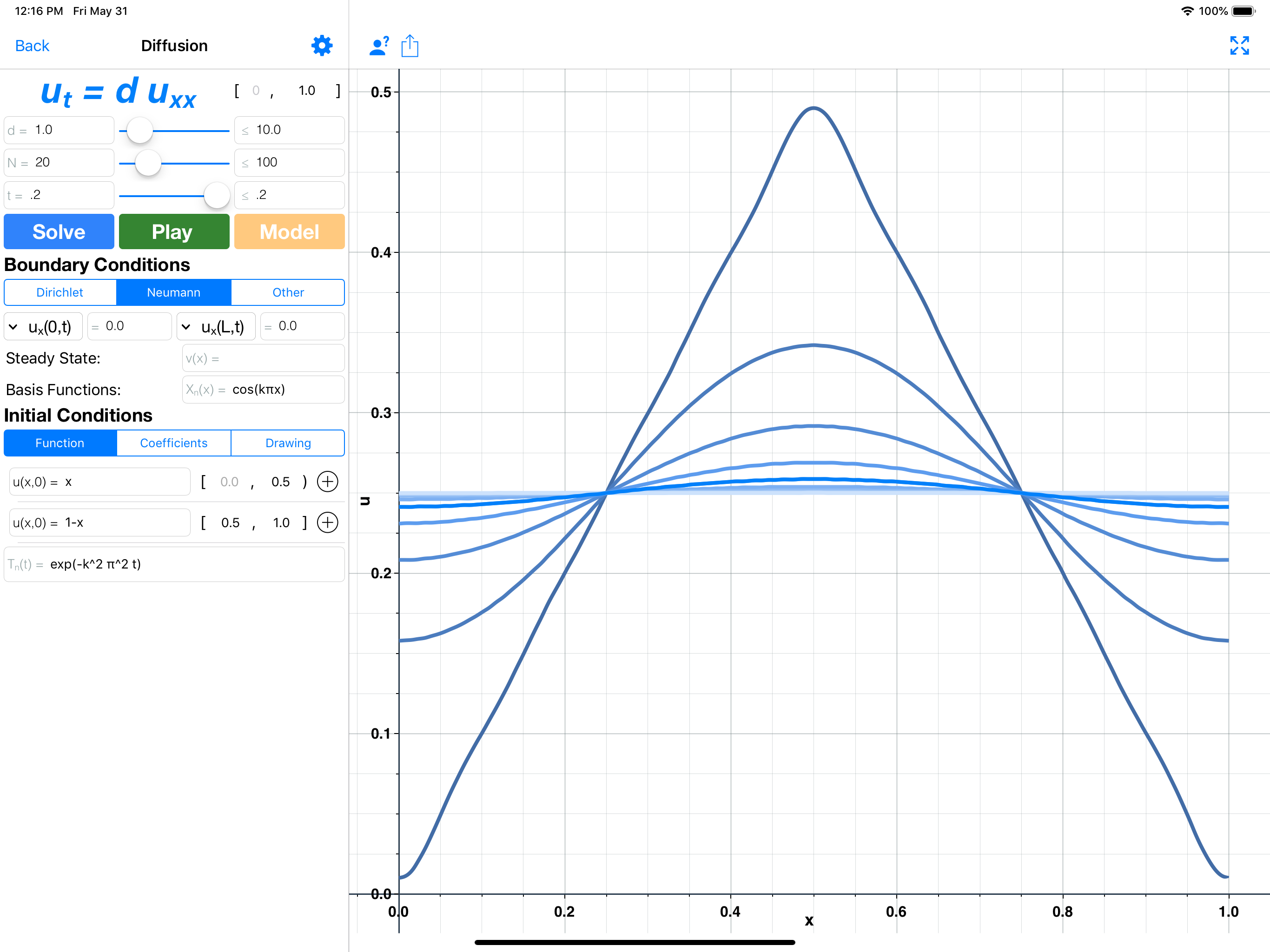Screen dimensions: 1270x952
Task: Tap the Solve button
Action: (x=59, y=231)
